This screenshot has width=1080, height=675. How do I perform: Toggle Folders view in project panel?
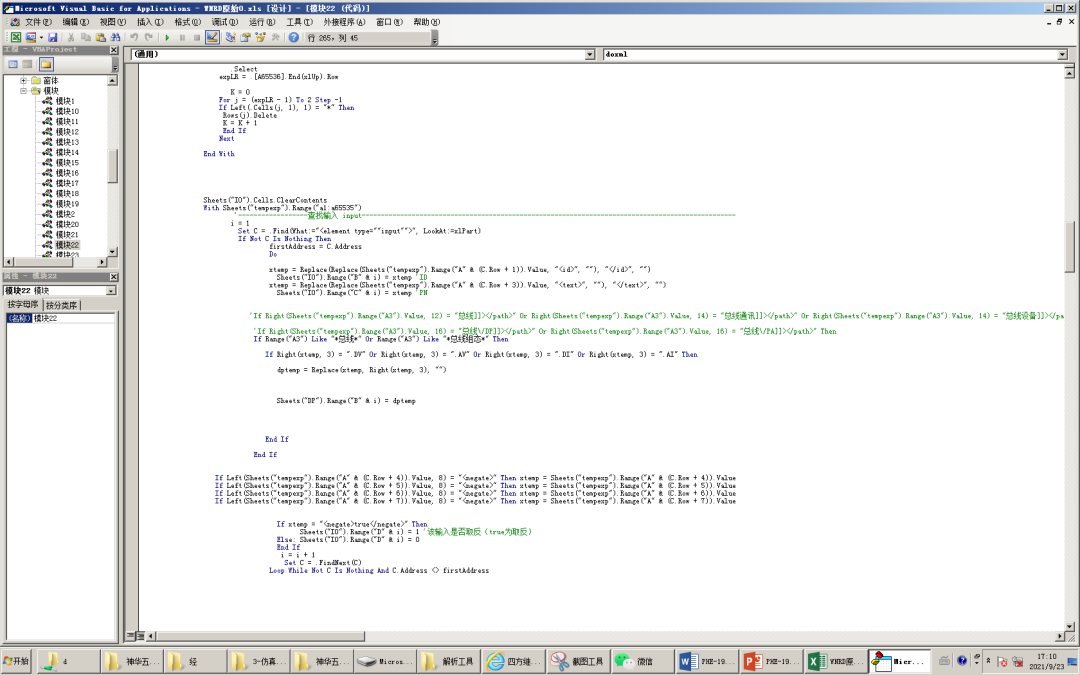[x=46, y=64]
